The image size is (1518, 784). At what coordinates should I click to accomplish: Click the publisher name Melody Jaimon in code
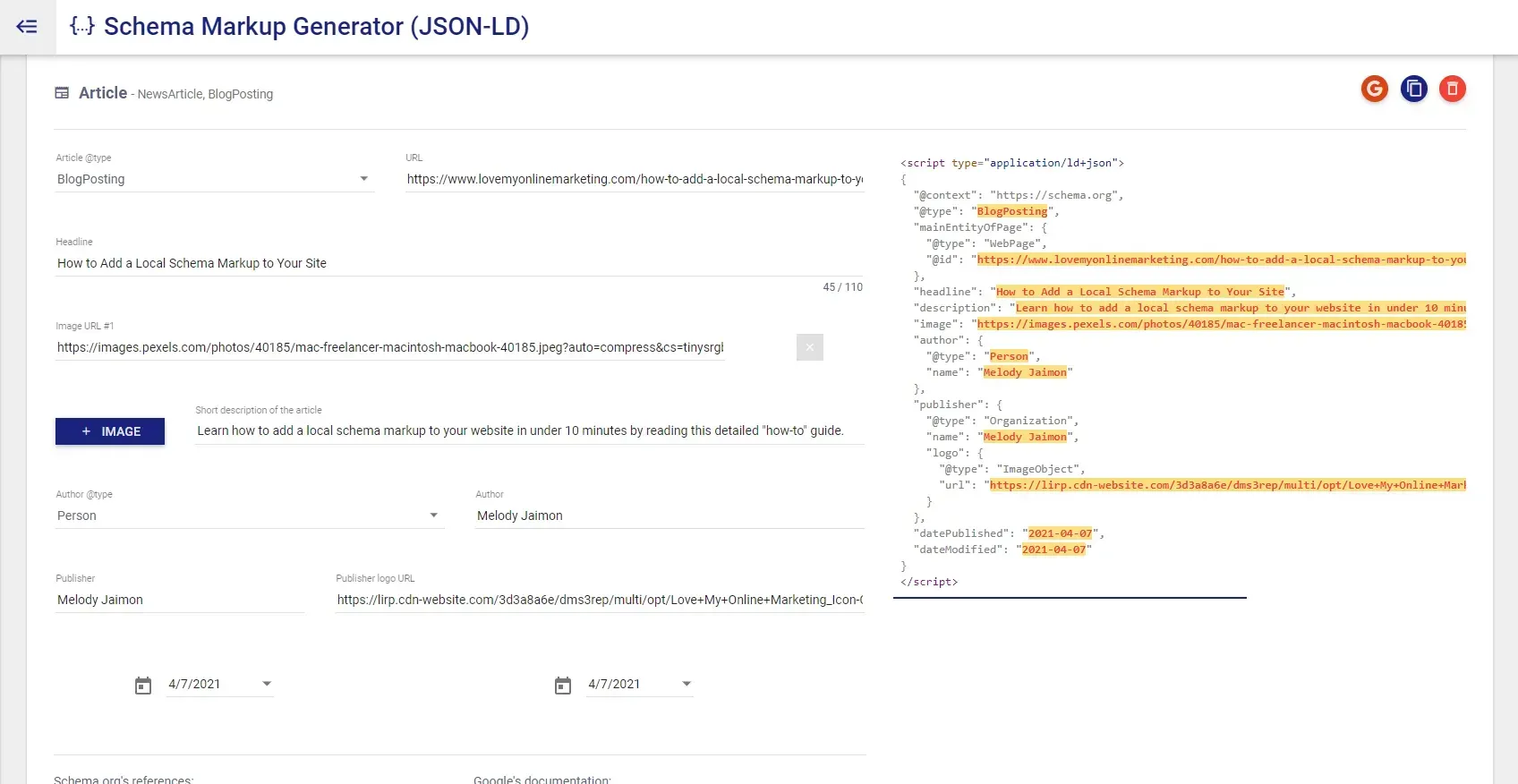coord(1025,437)
